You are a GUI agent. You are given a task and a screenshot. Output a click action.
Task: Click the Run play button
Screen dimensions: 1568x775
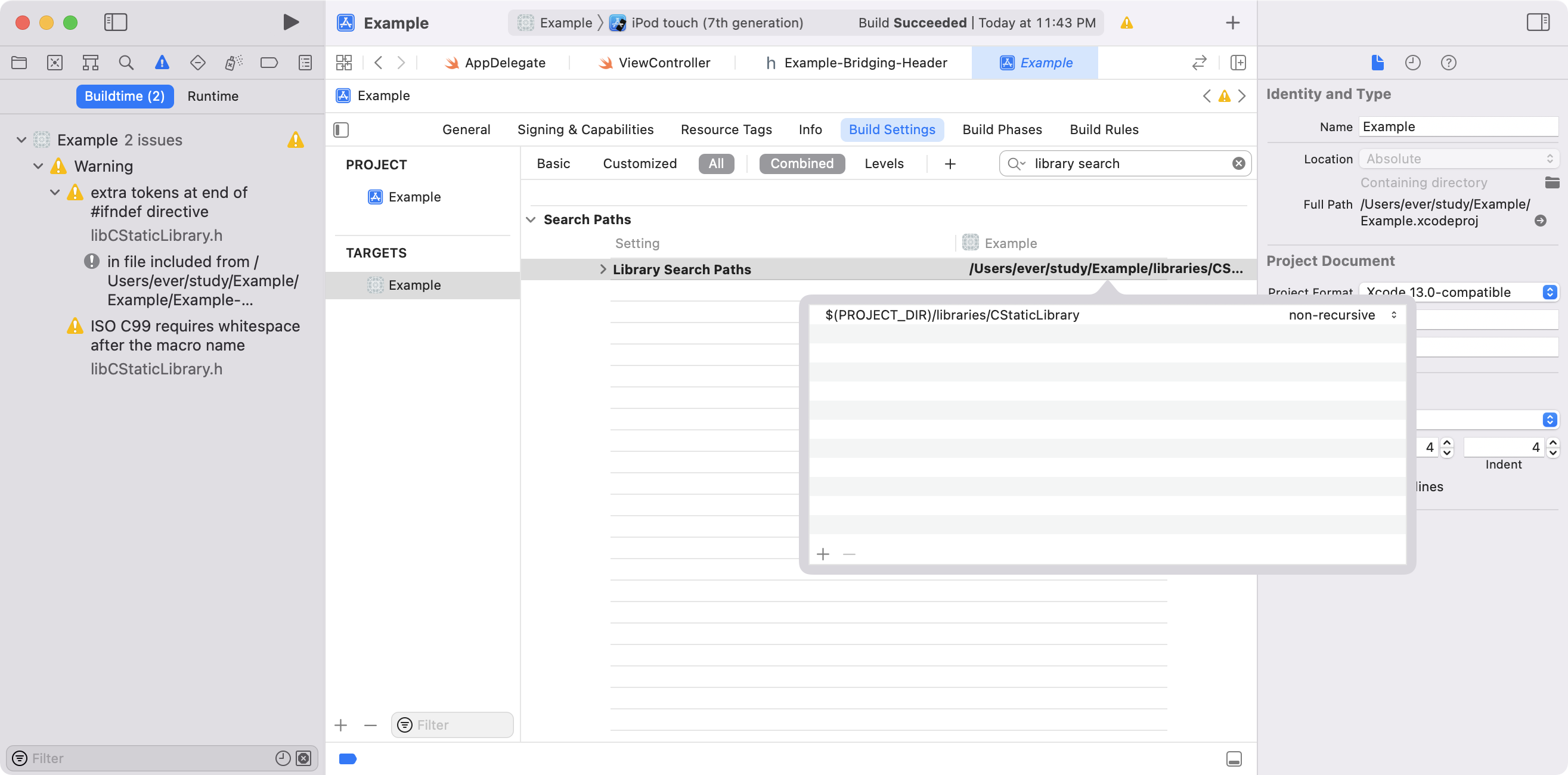(x=291, y=23)
